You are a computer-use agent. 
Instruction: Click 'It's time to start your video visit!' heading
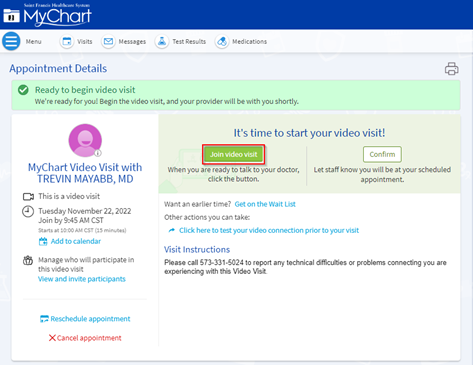309,133
